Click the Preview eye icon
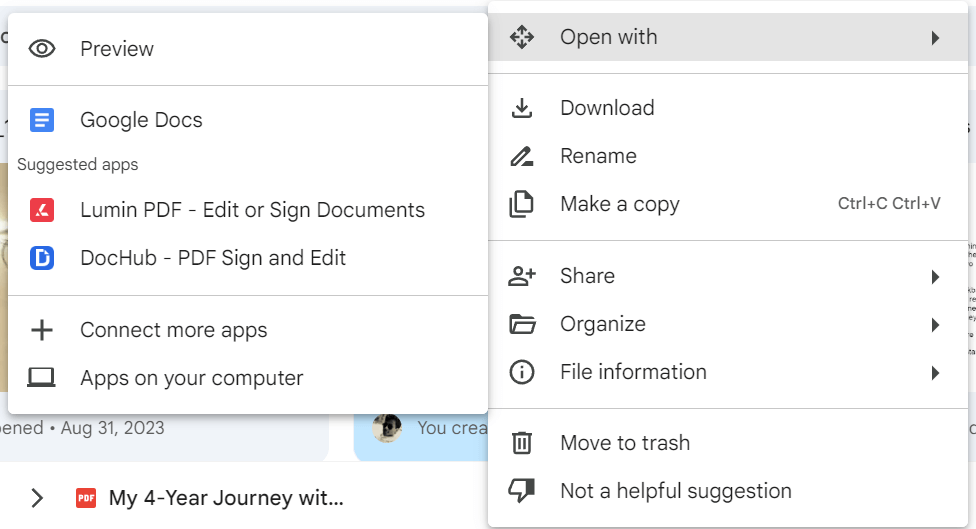This screenshot has height=529, width=976. click(42, 48)
